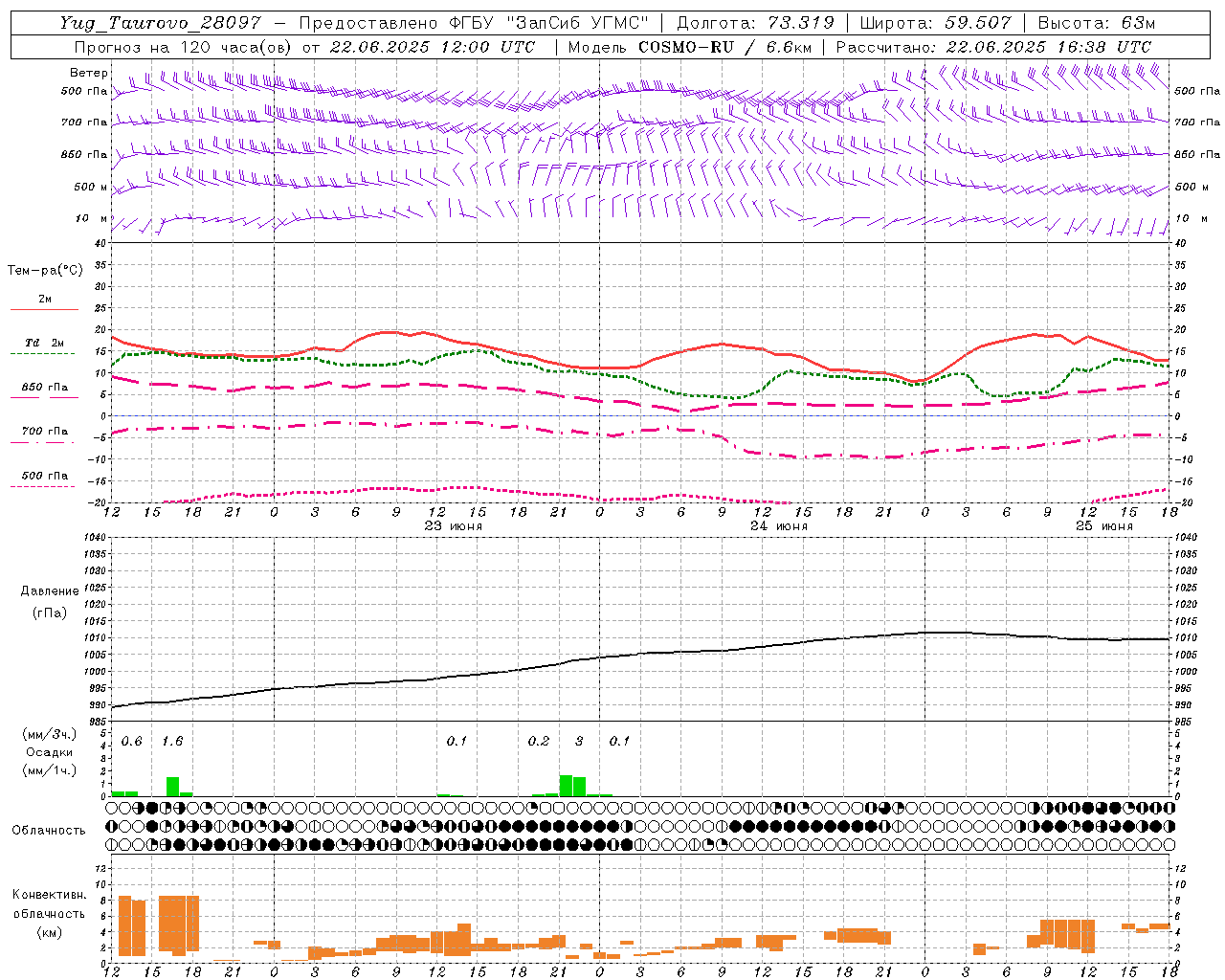Click the tallest green bar below amount 3

(x=566, y=786)
